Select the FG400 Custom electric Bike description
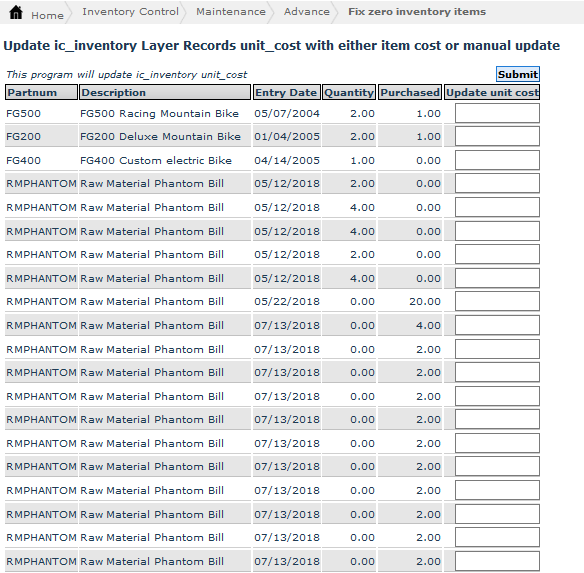584x573 pixels. pos(156,161)
